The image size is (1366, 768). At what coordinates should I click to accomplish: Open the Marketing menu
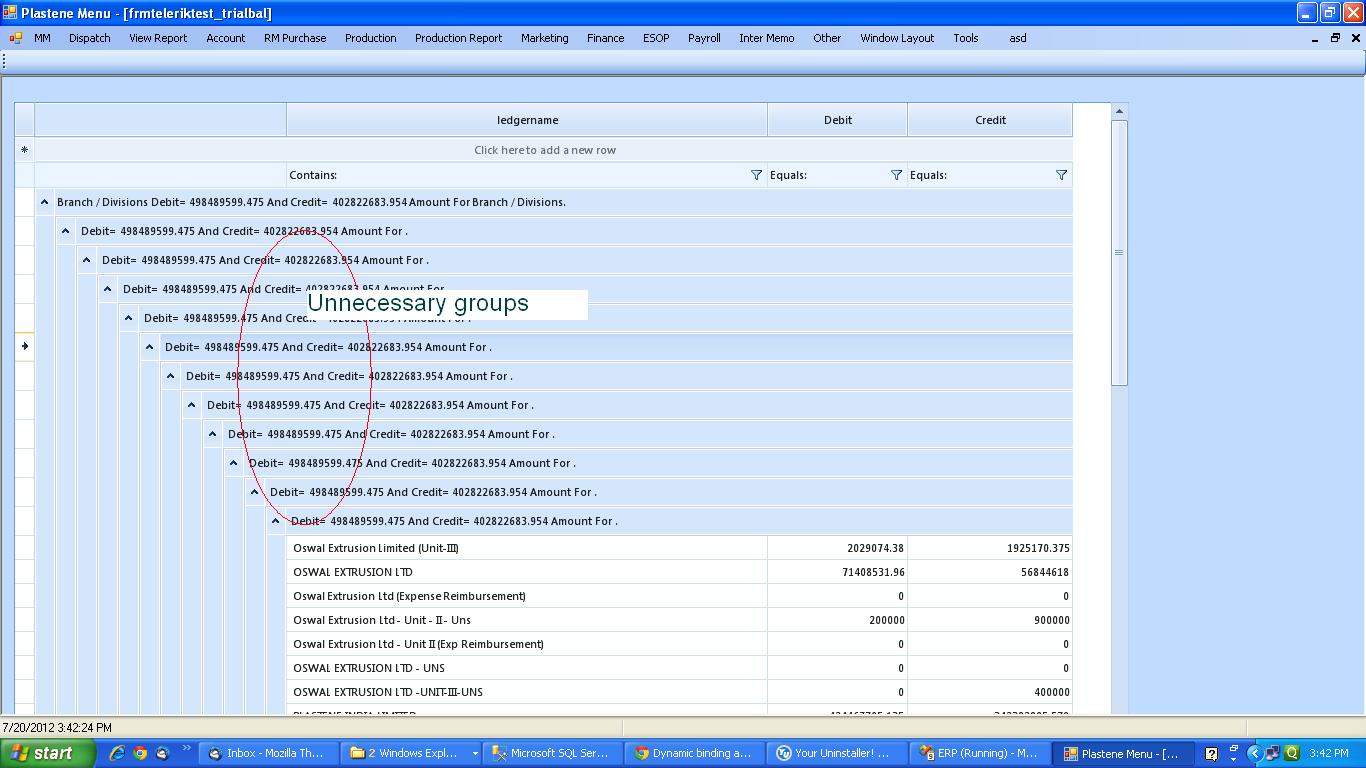[x=545, y=38]
